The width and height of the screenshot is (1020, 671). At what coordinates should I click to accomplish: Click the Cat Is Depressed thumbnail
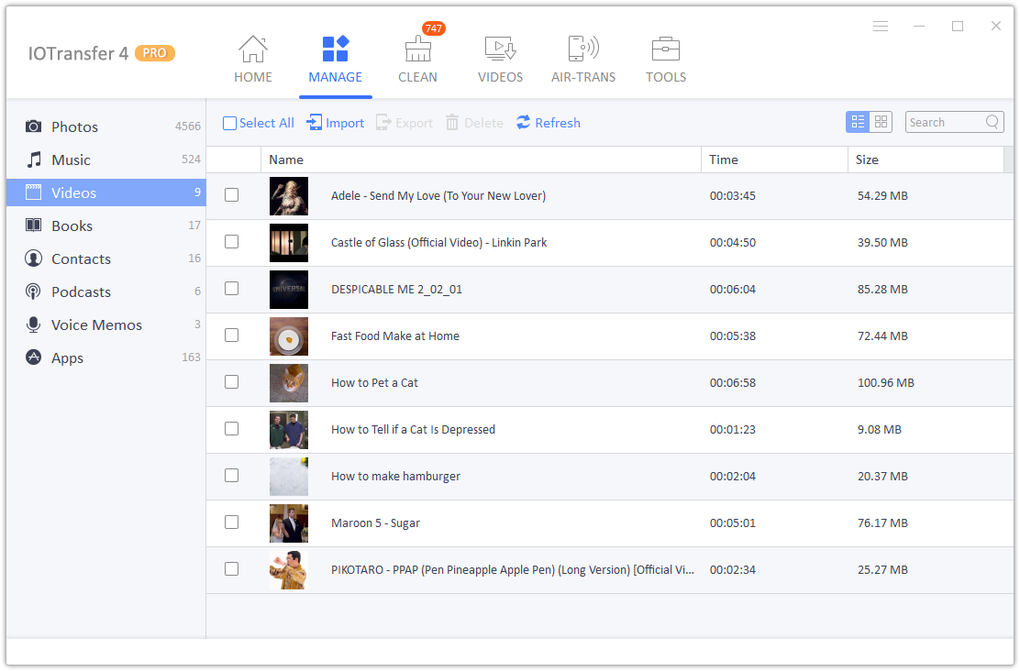tap(289, 430)
